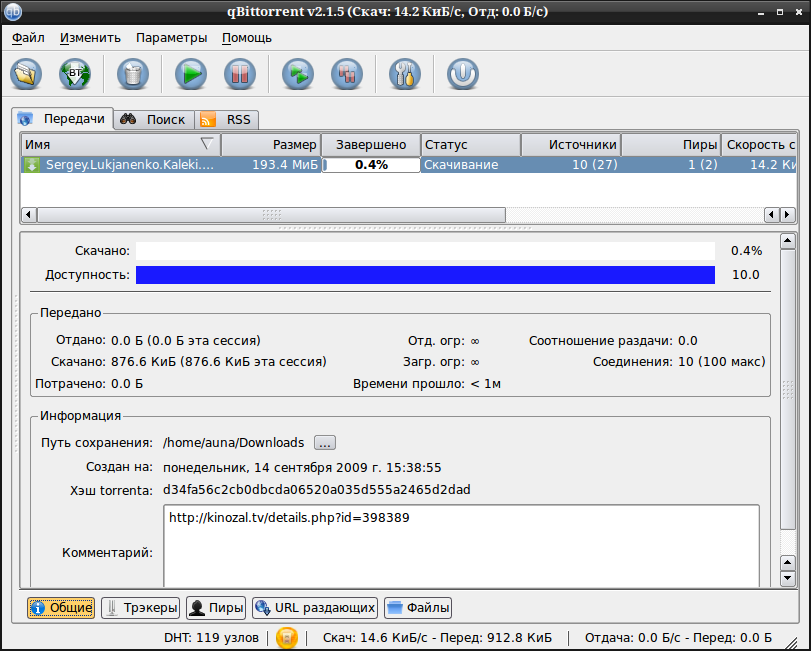Click the ... browse save path button
Screen dimensions: 811x651
pyautogui.click(x=325, y=443)
